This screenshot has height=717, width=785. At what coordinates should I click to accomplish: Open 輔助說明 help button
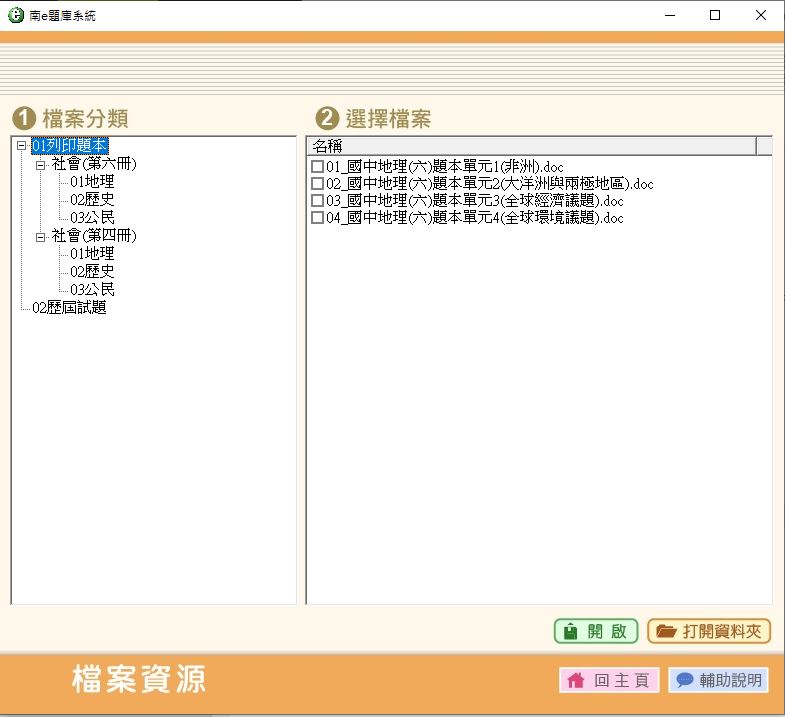pos(718,680)
